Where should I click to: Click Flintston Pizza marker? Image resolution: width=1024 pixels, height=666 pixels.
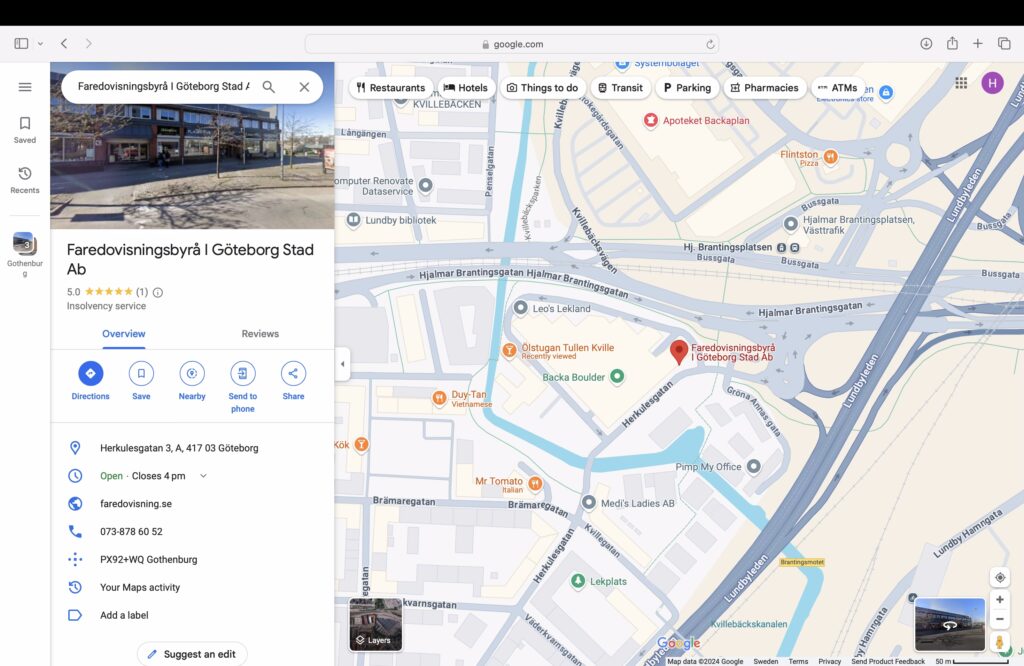(x=830, y=156)
